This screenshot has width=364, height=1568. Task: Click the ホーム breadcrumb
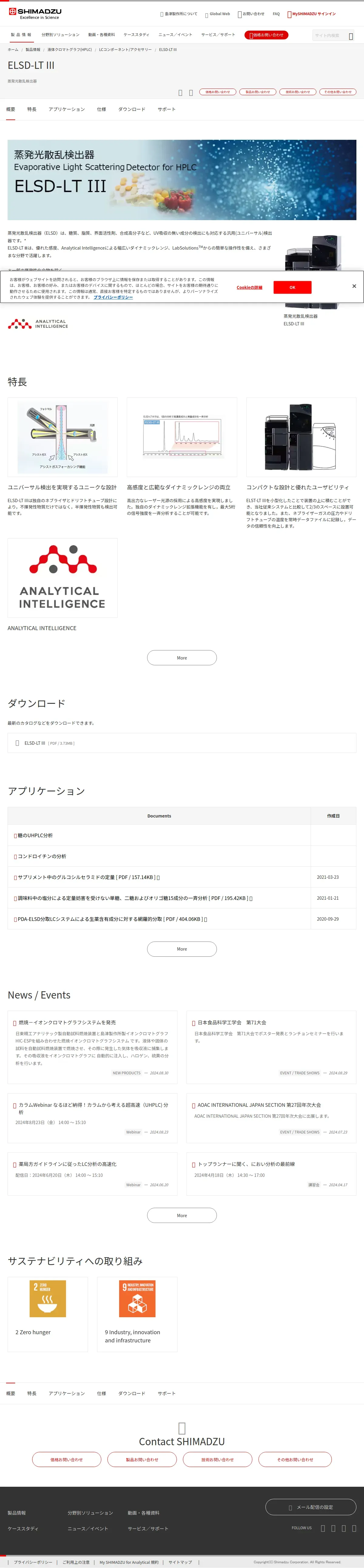(x=13, y=50)
